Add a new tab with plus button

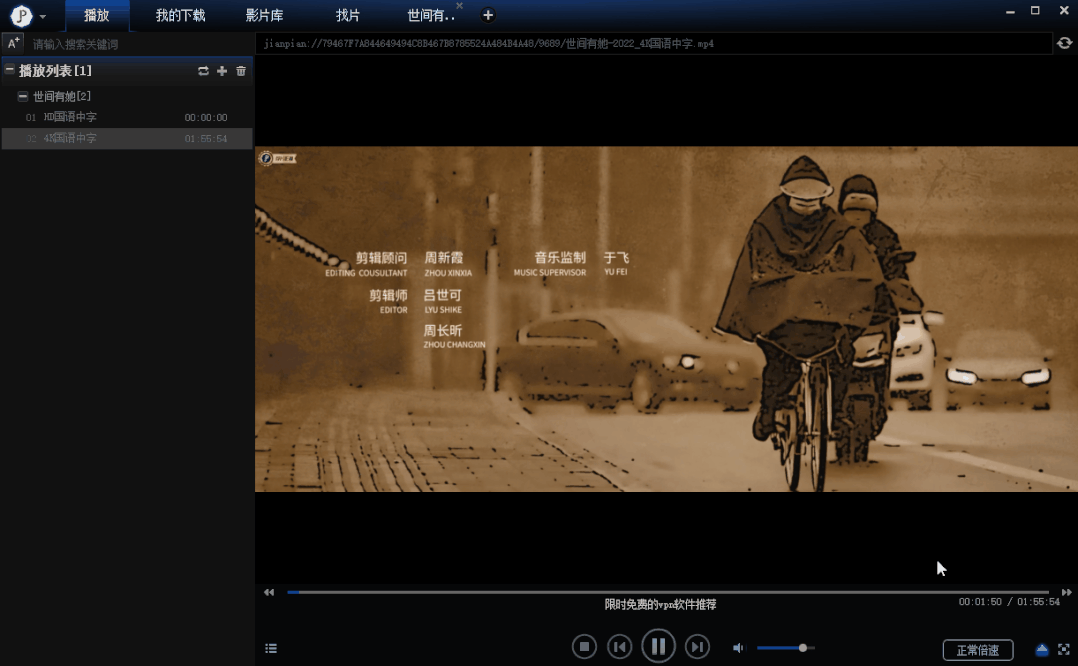(x=487, y=15)
